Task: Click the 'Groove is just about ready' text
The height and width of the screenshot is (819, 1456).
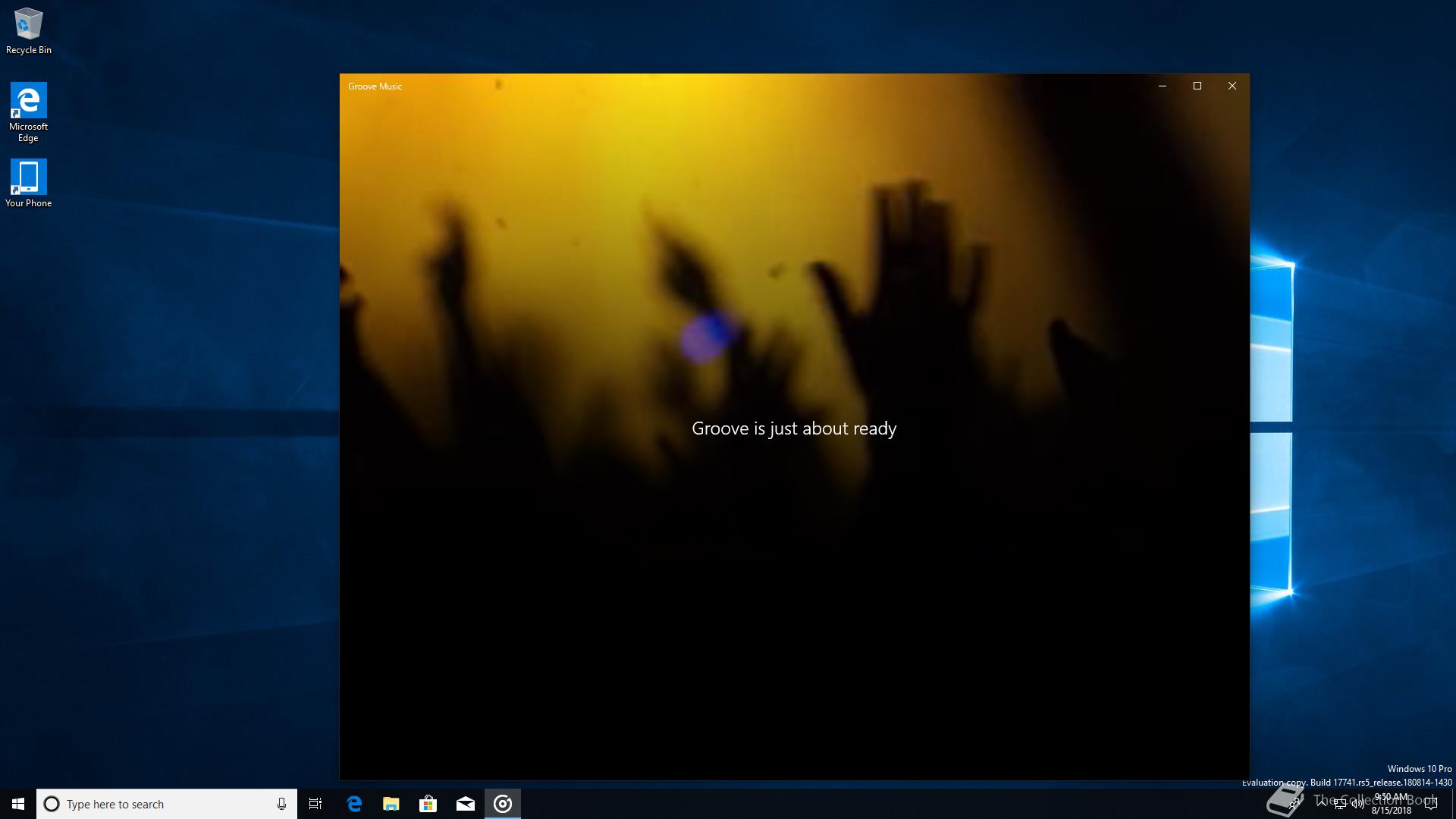Action: [x=794, y=428]
